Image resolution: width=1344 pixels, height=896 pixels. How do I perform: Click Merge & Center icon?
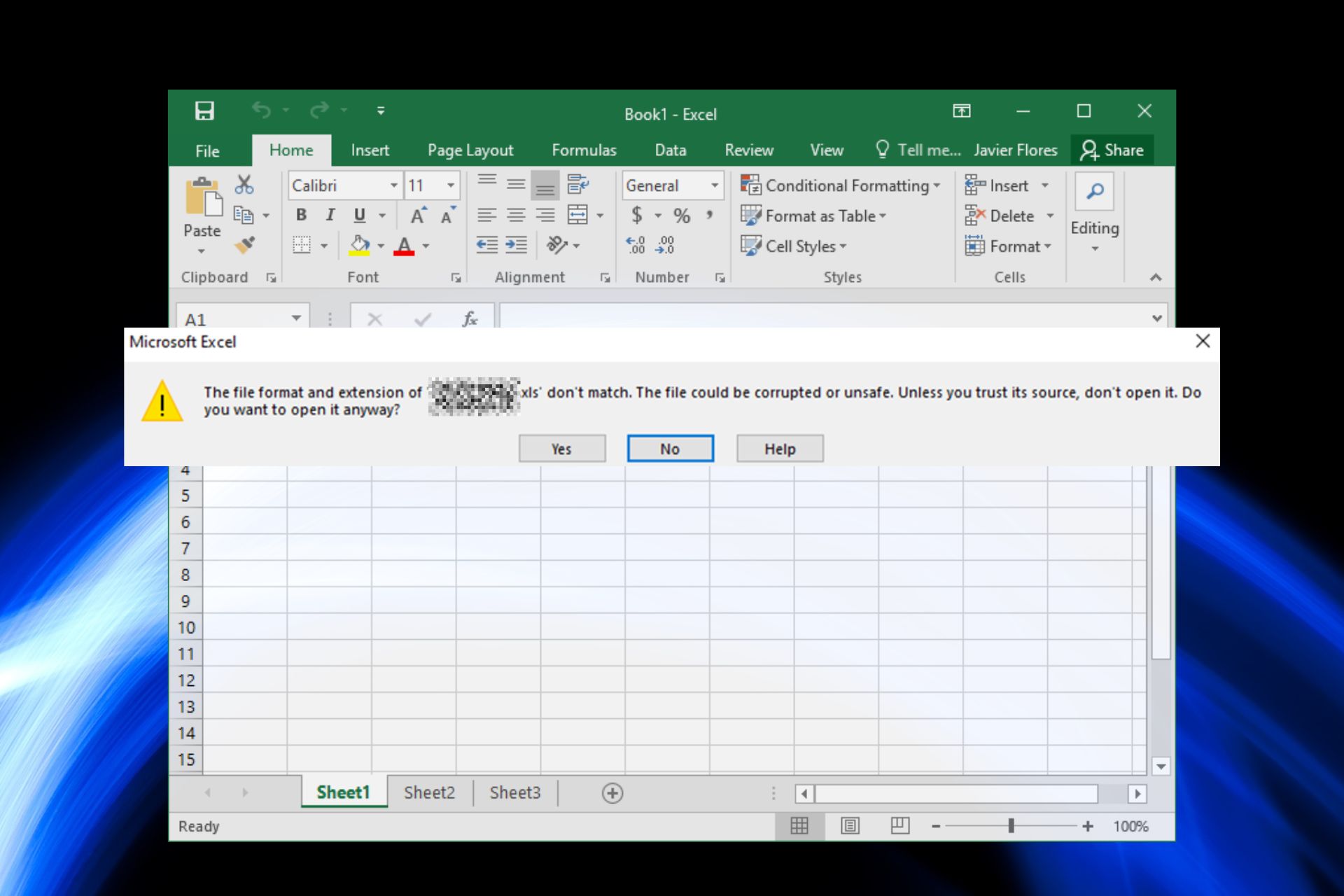[x=578, y=215]
